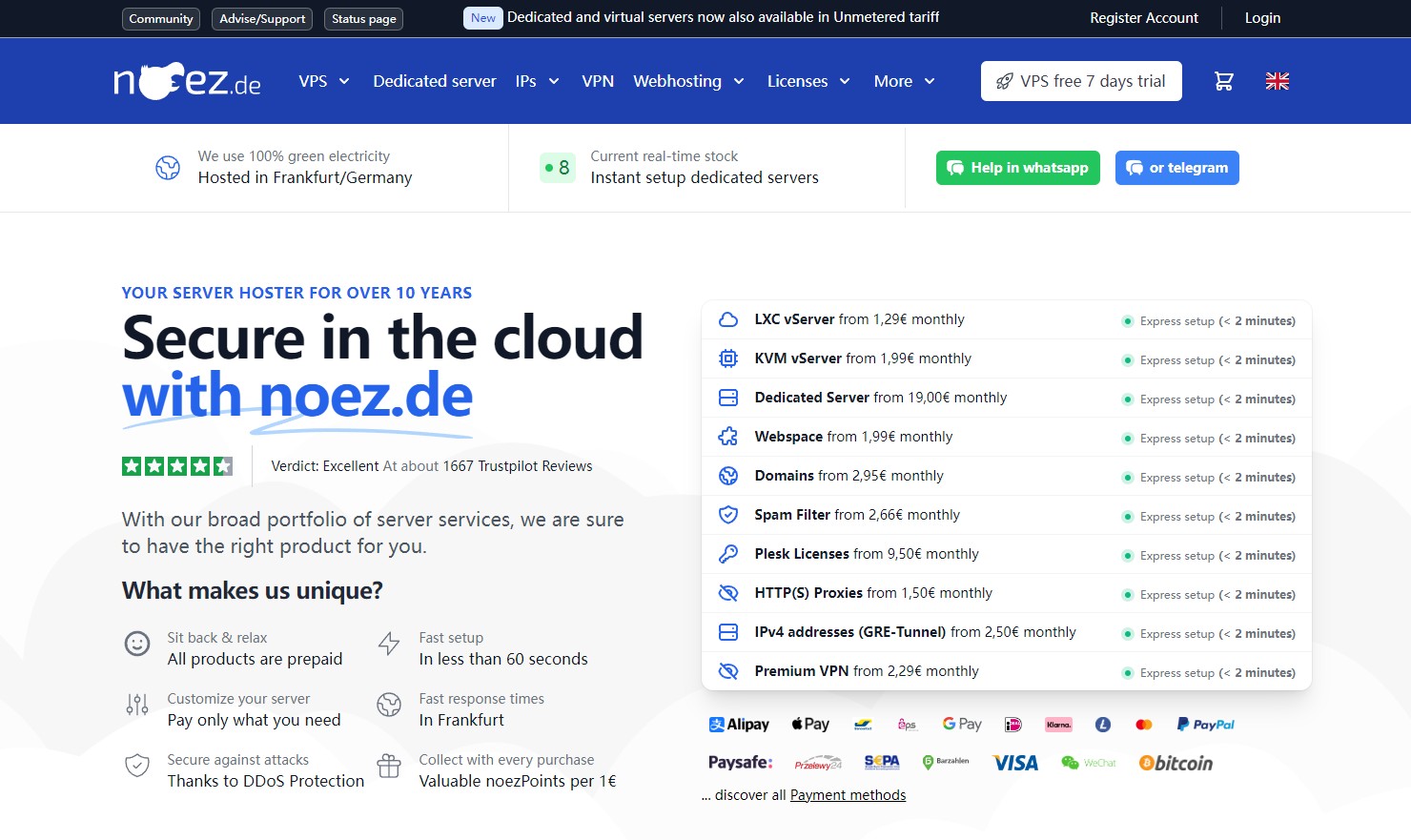This screenshot has height=840, width=1411.
Task: Click the Alipay payment logo
Action: point(739,725)
